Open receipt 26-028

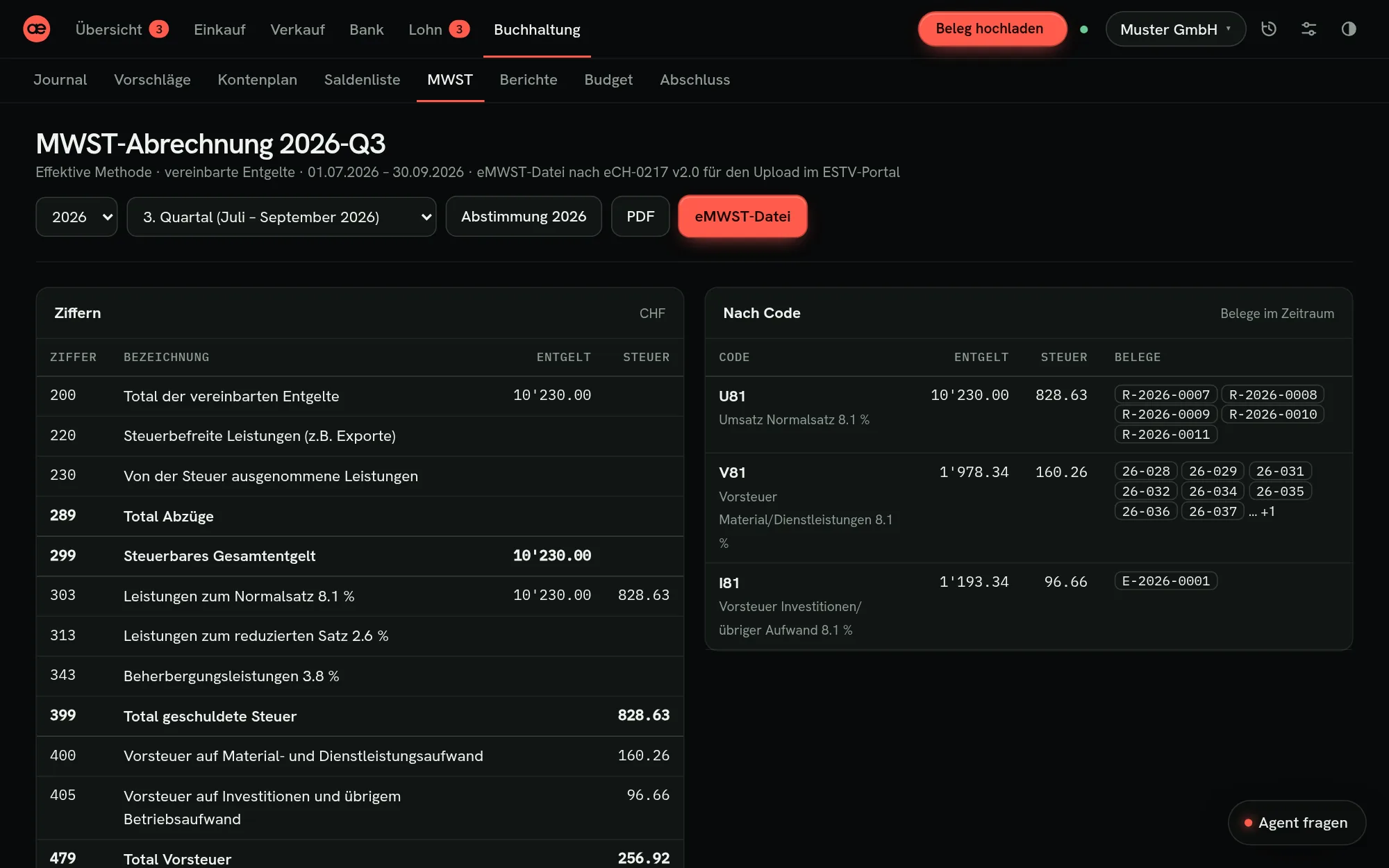pyautogui.click(x=1146, y=471)
